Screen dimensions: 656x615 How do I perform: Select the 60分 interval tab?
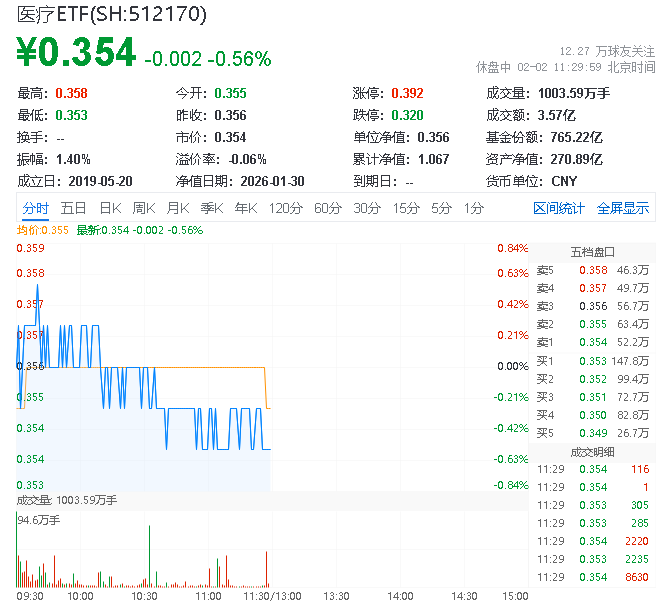click(x=328, y=208)
